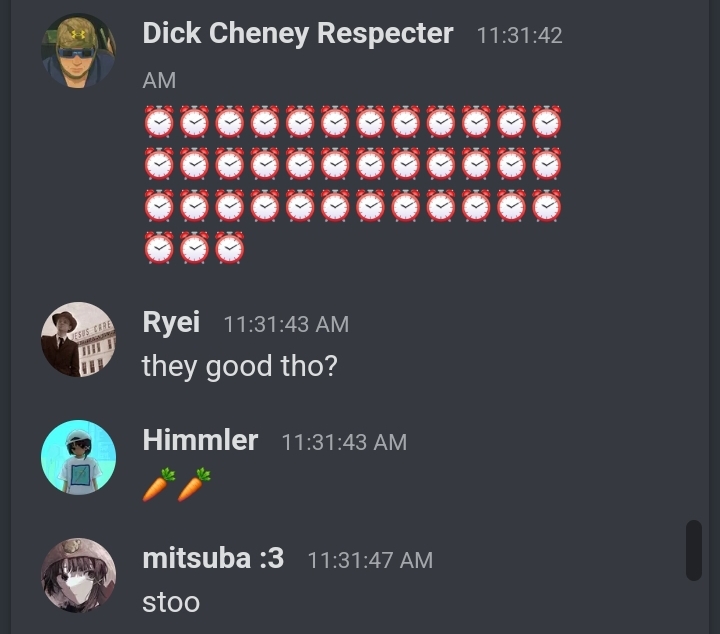The image size is (720, 634).
Task: Open Ryei's profile picture
Action: [79, 339]
